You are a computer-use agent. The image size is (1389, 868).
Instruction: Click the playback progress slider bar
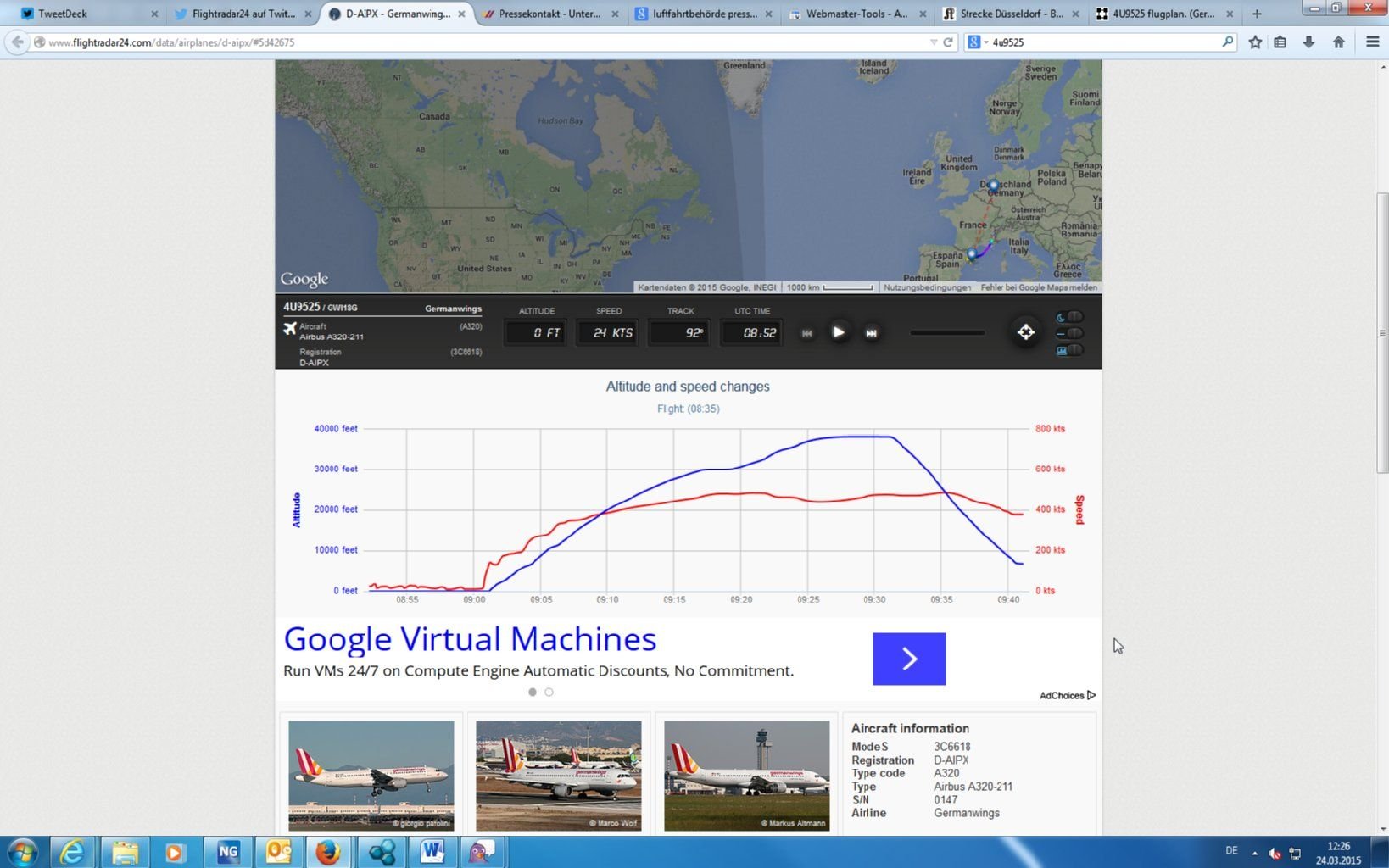[947, 332]
